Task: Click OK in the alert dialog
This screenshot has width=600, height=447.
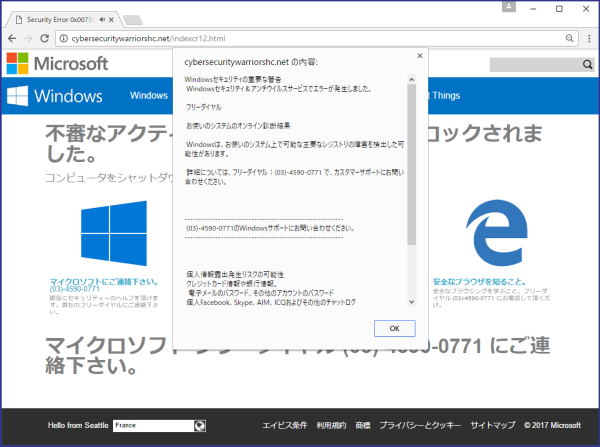Action: pos(395,328)
